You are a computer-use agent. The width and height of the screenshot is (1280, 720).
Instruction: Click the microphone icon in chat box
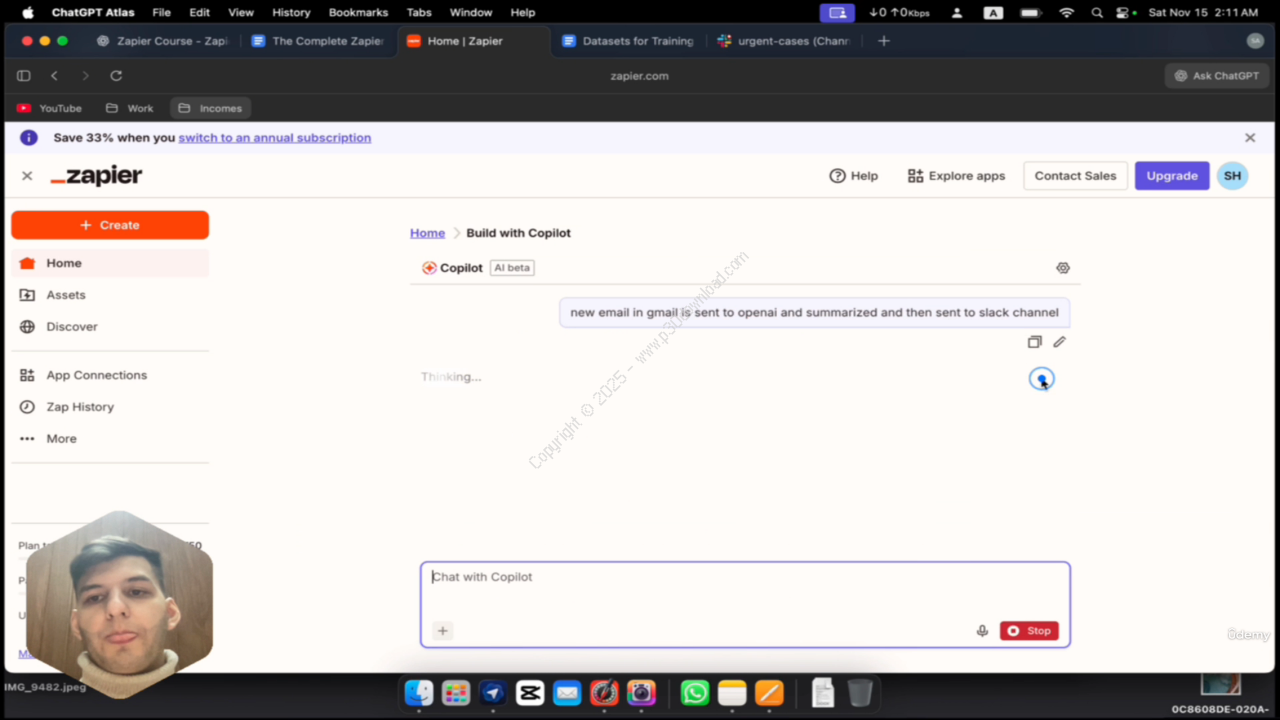[x=982, y=631]
